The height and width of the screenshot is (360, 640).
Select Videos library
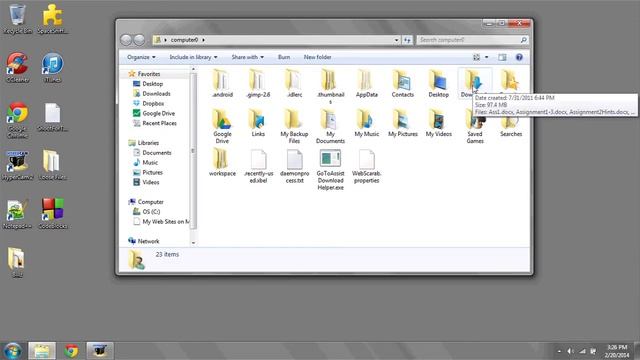(151, 182)
